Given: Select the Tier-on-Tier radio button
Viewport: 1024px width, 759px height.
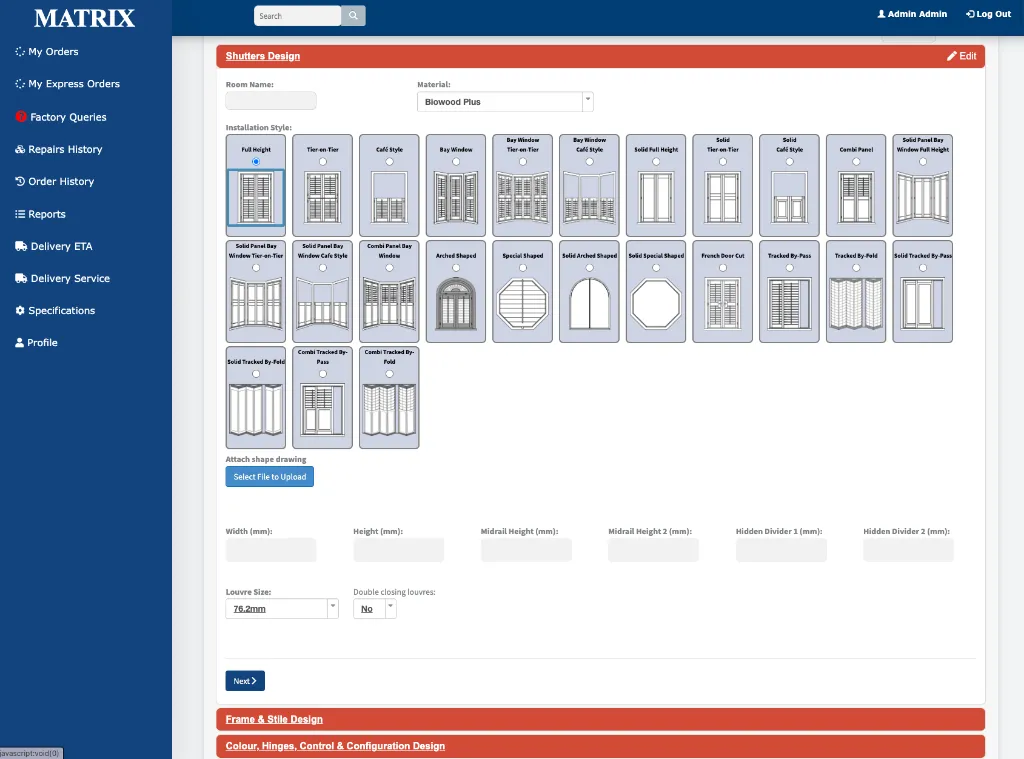Looking at the screenshot, I should 323,161.
